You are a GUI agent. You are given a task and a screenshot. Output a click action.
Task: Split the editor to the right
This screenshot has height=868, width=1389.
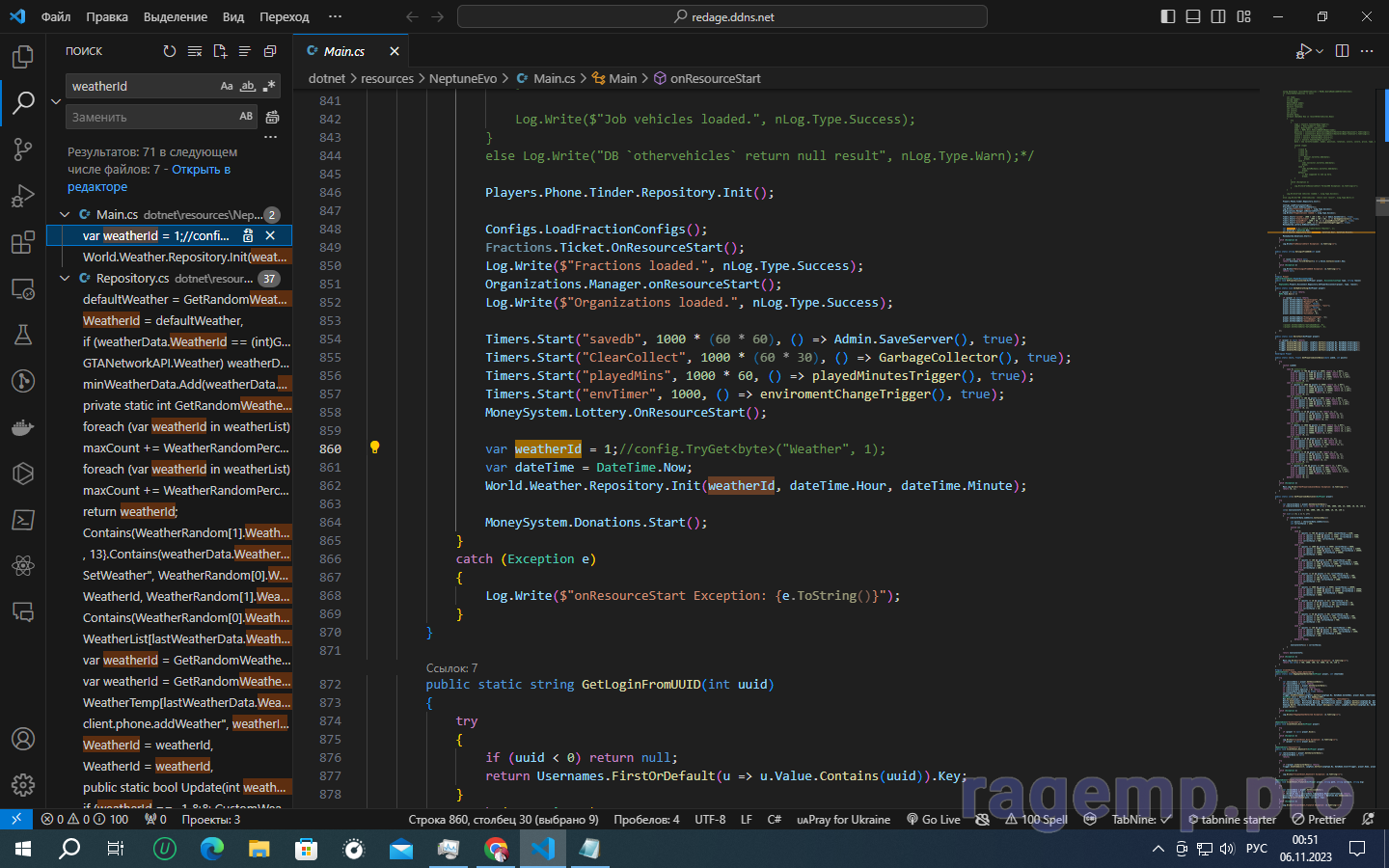click(x=1342, y=51)
